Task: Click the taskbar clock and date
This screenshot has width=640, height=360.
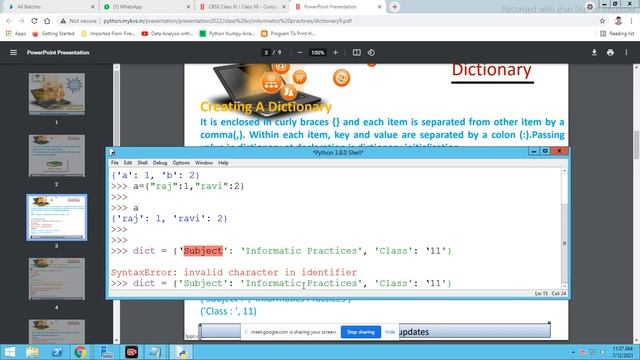Action: (x=622, y=352)
